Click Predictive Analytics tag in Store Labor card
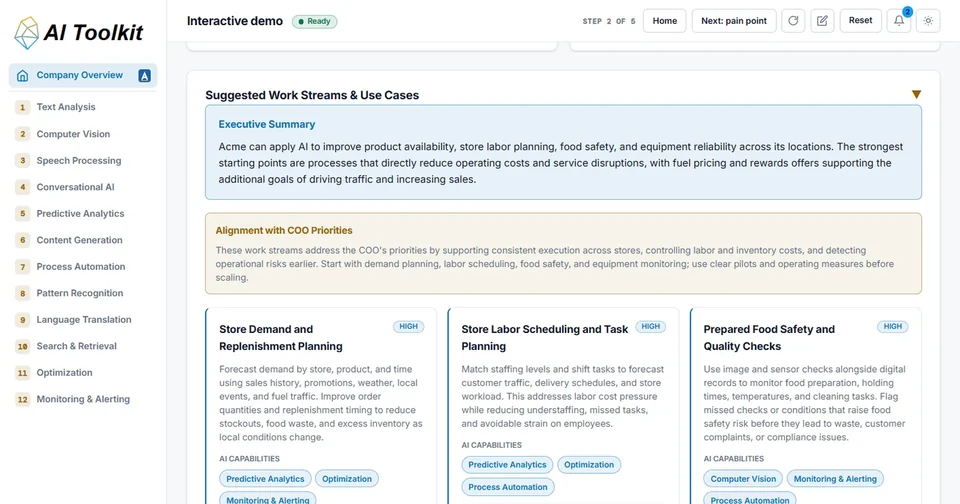960x504 pixels. click(507, 465)
